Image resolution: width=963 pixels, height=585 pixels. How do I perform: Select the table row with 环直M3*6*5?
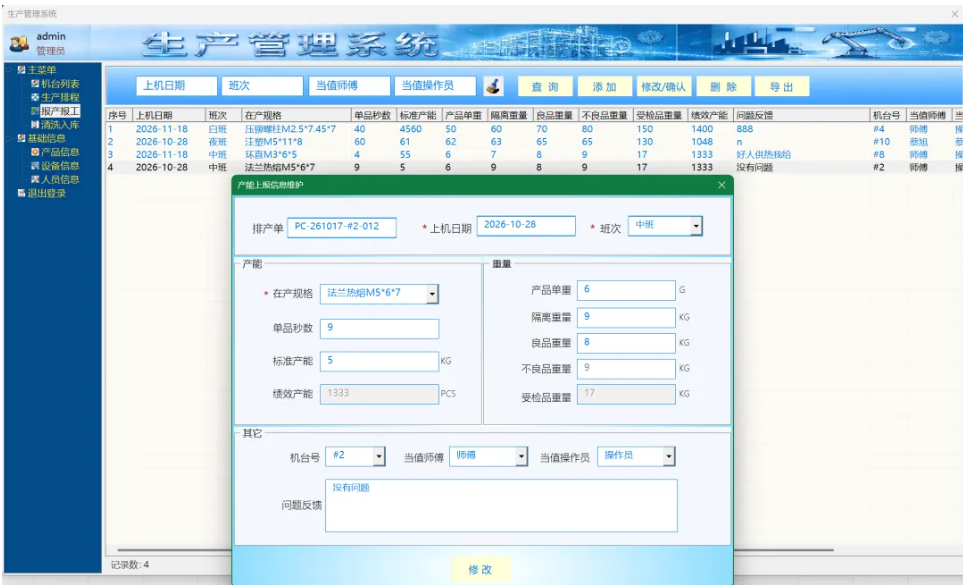click(534, 155)
